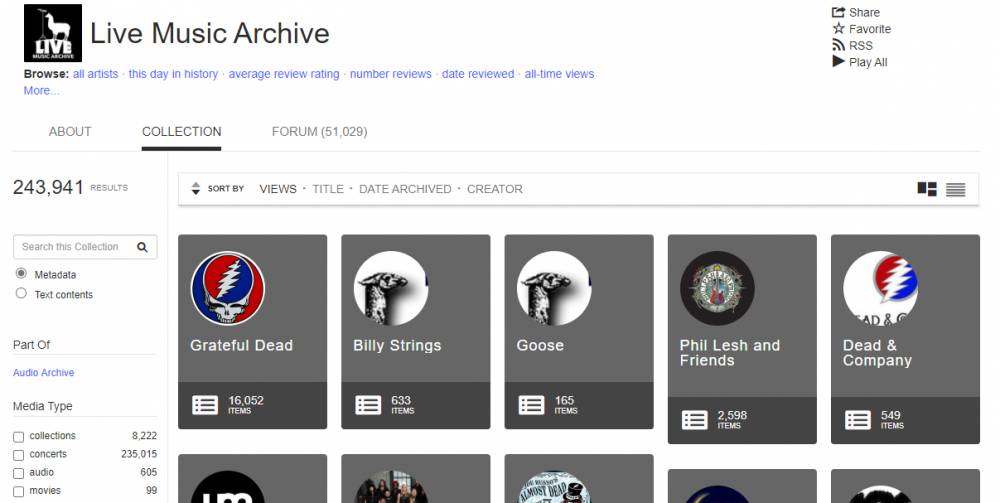Browse by number reviews link

391,74
